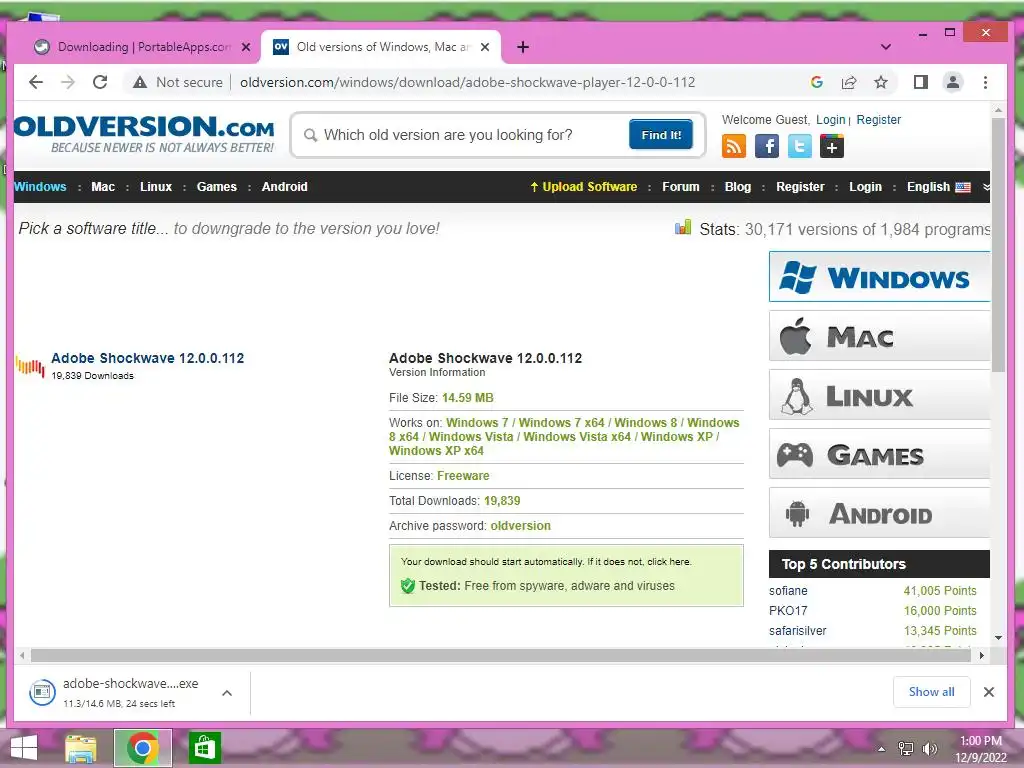This screenshot has width=1024, height=768.
Task: Click the Stats bar chart icon
Action: click(x=682, y=227)
